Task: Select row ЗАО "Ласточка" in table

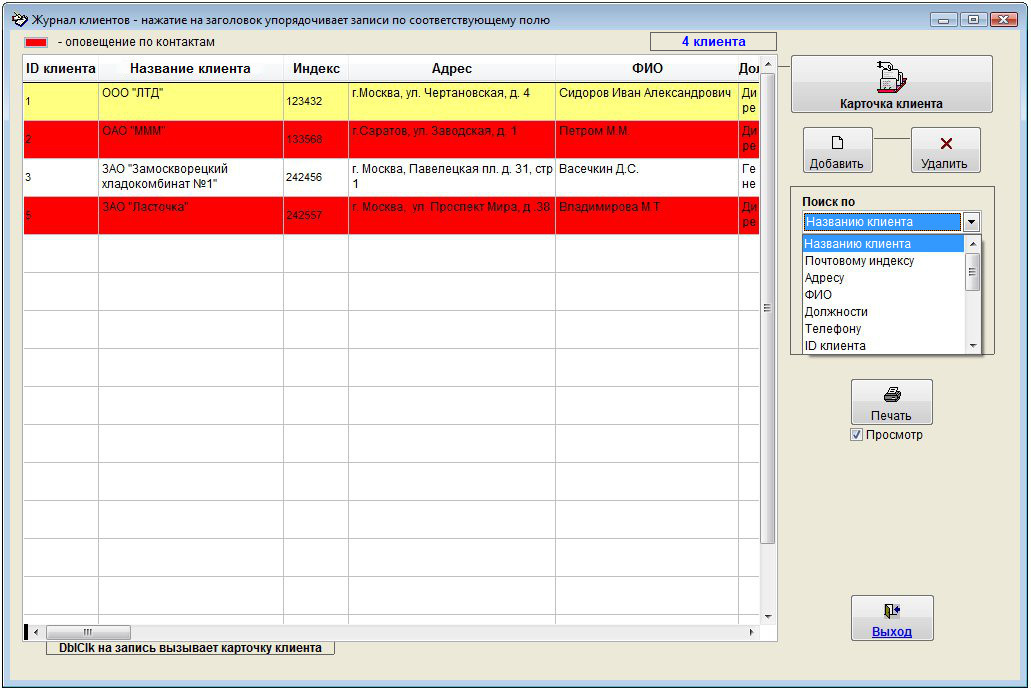Action: point(190,215)
